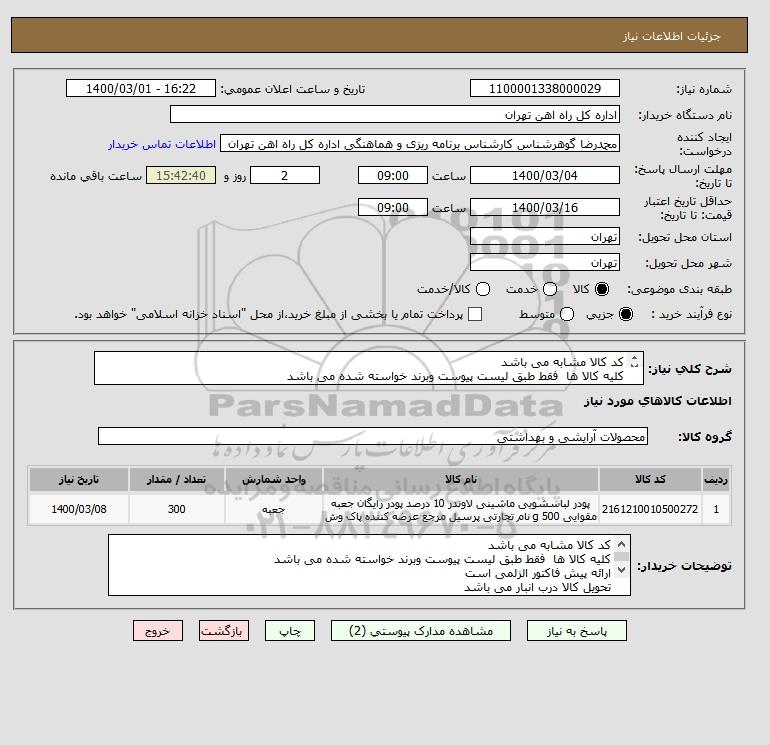Viewport: 770px width, 745px height.
Task: Click the نام دستگاه خریدار field
Action: click(395, 114)
